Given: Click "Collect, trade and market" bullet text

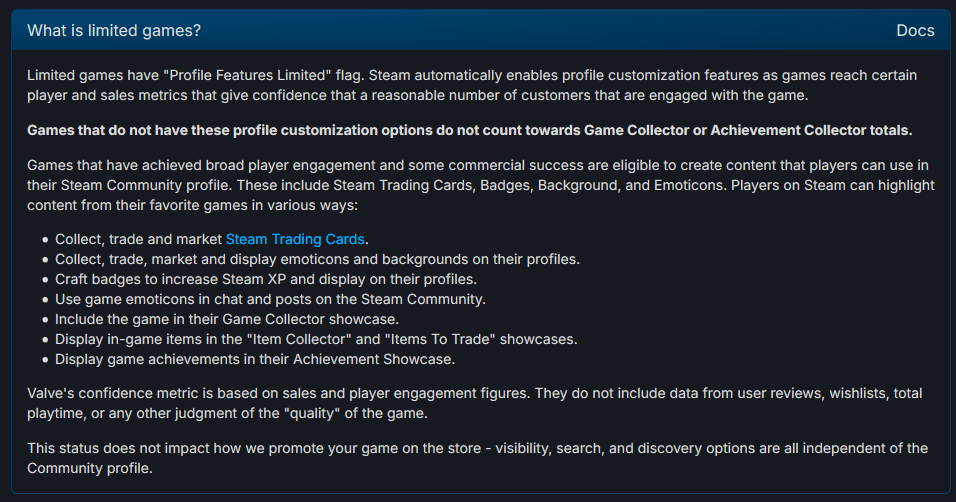Looking at the screenshot, I should click(138, 239).
